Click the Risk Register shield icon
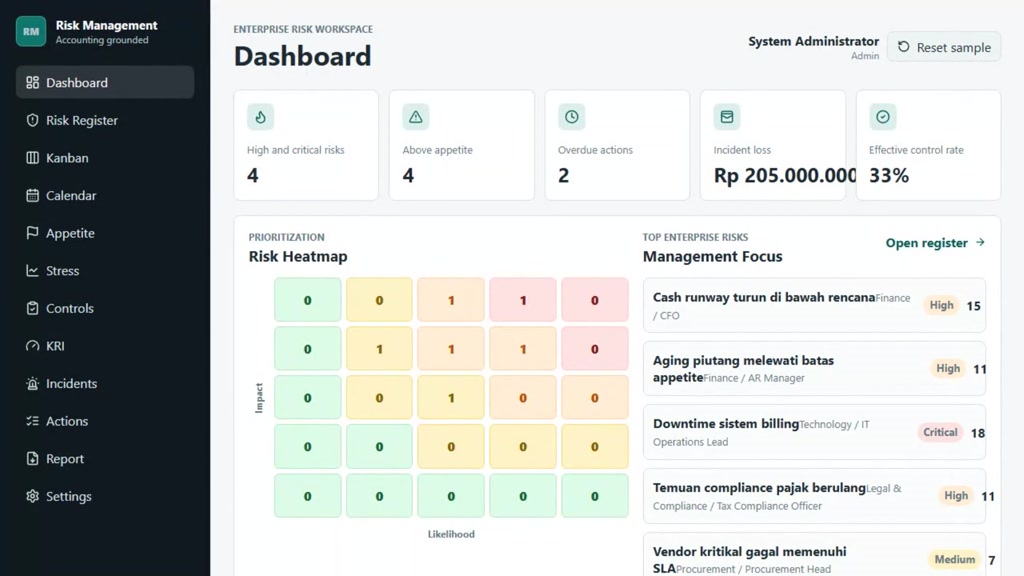This screenshot has height=576, width=1024. [32, 120]
